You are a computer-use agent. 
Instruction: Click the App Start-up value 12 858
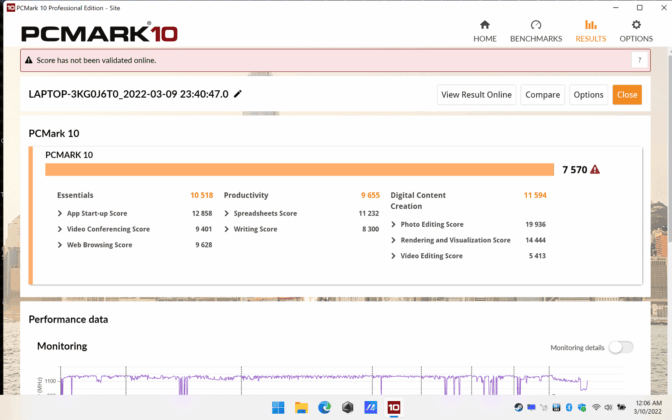tap(202, 213)
